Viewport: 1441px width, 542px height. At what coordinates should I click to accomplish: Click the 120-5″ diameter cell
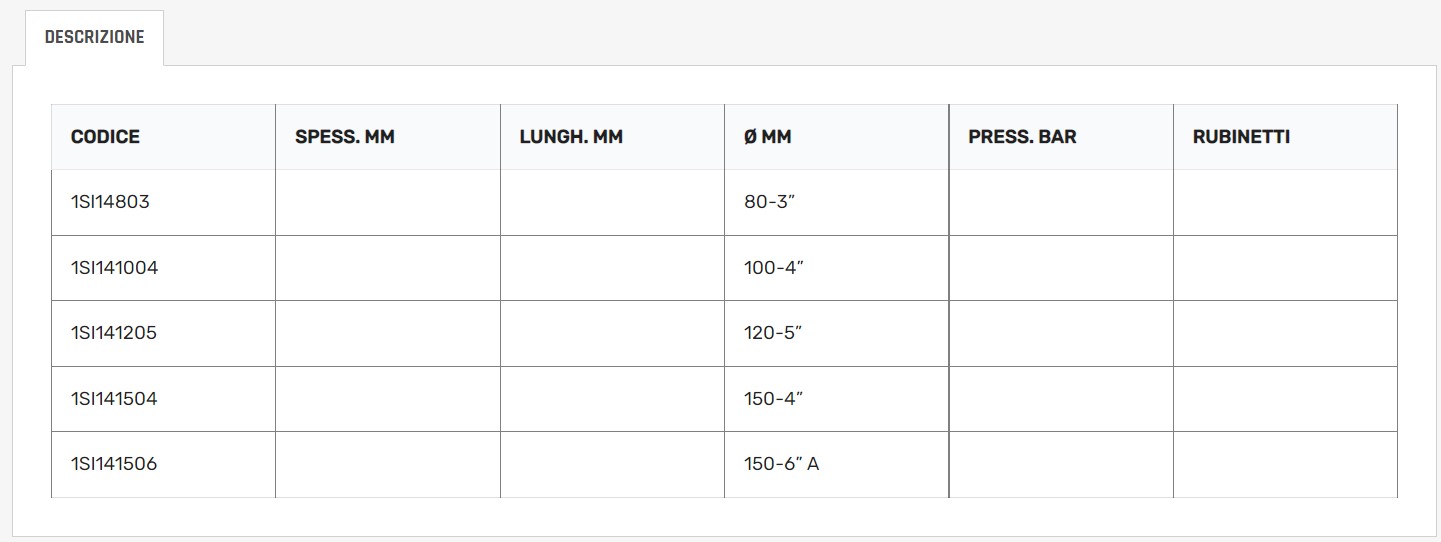(x=773, y=333)
